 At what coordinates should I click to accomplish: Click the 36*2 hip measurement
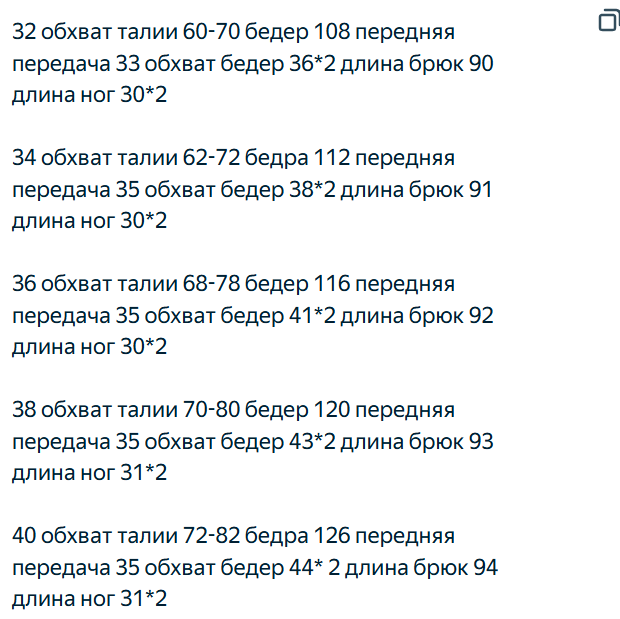pyautogui.click(x=311, y=64)
